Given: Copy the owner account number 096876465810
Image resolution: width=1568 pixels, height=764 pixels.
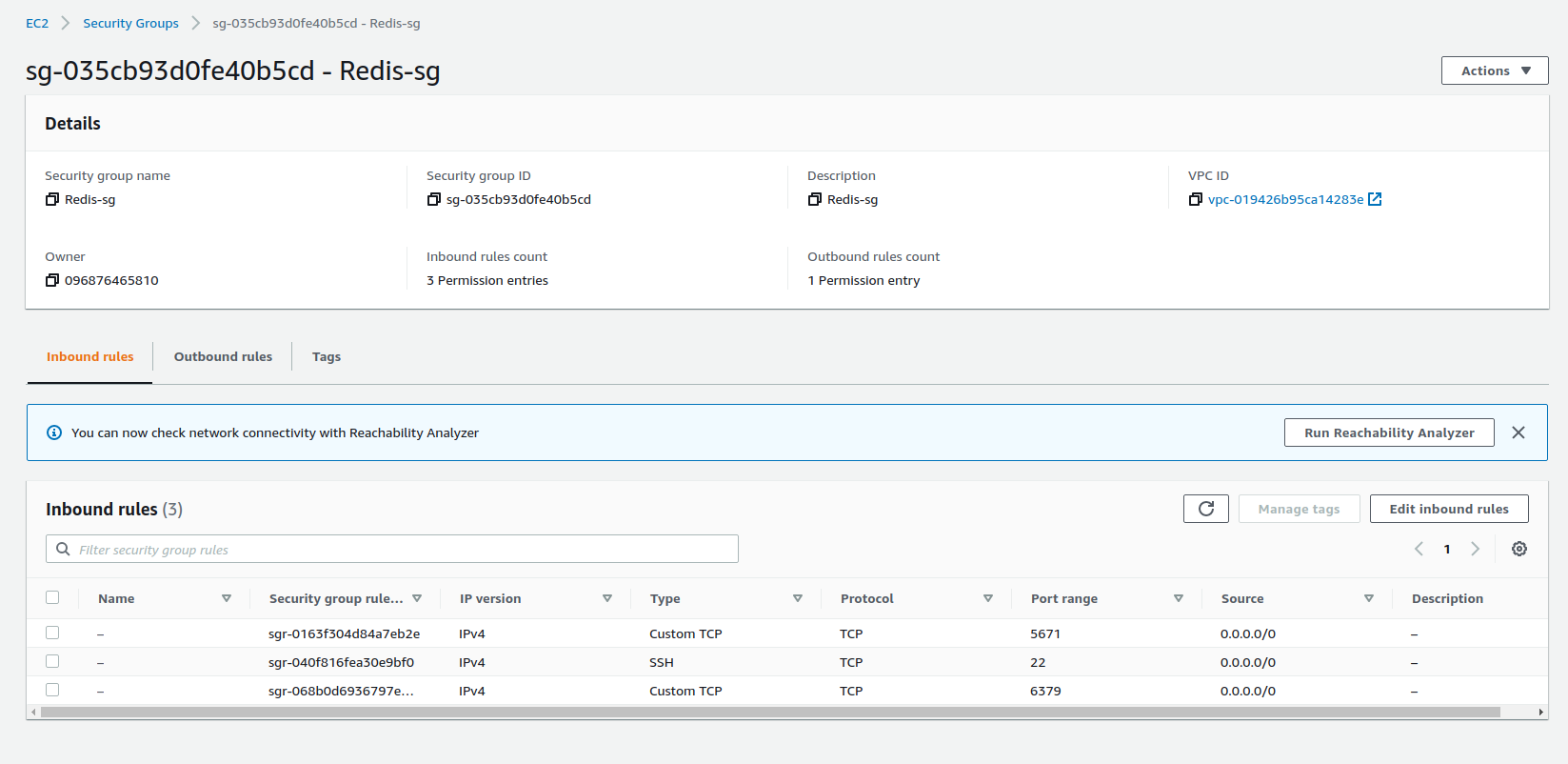Looking at the screenshot, I should click(52, 280).
